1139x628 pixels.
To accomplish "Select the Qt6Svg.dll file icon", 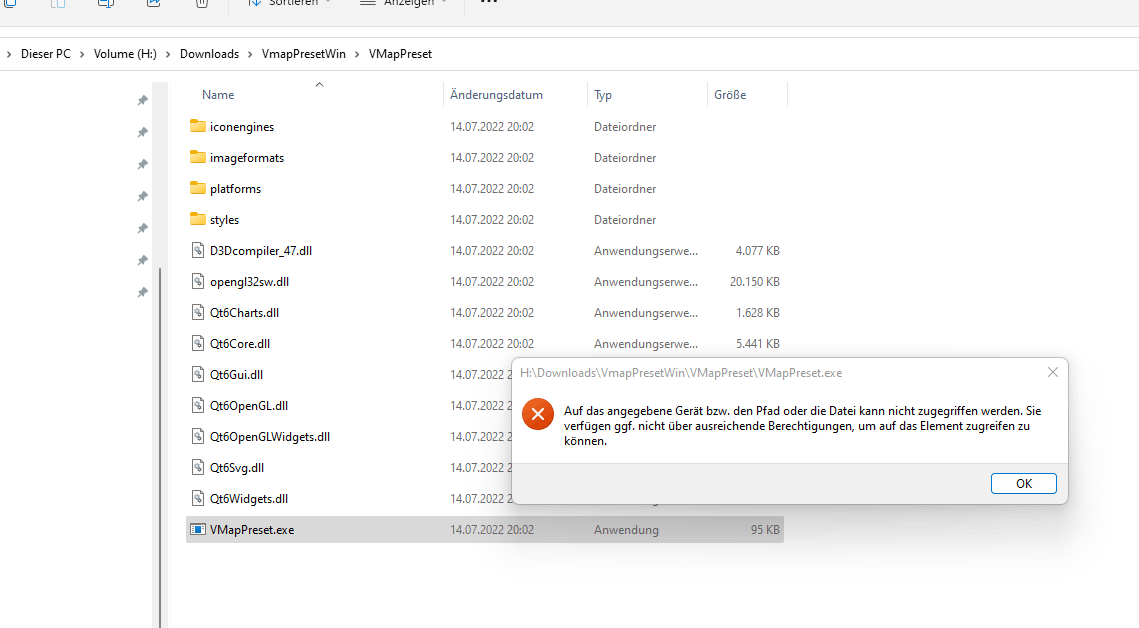I will point(198,468).
